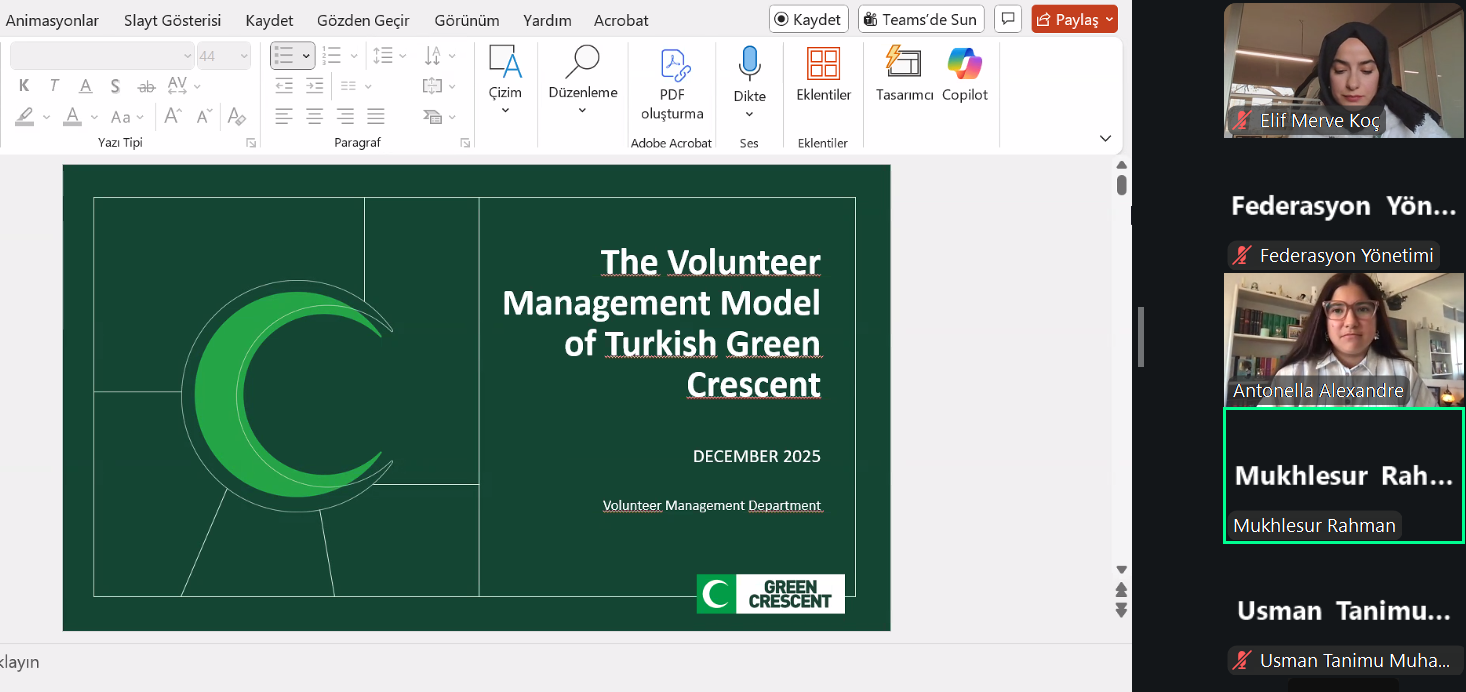This screenshot has height=692, width=1466.
Task: Open the Copilot assistant
Action: point(964,75)
